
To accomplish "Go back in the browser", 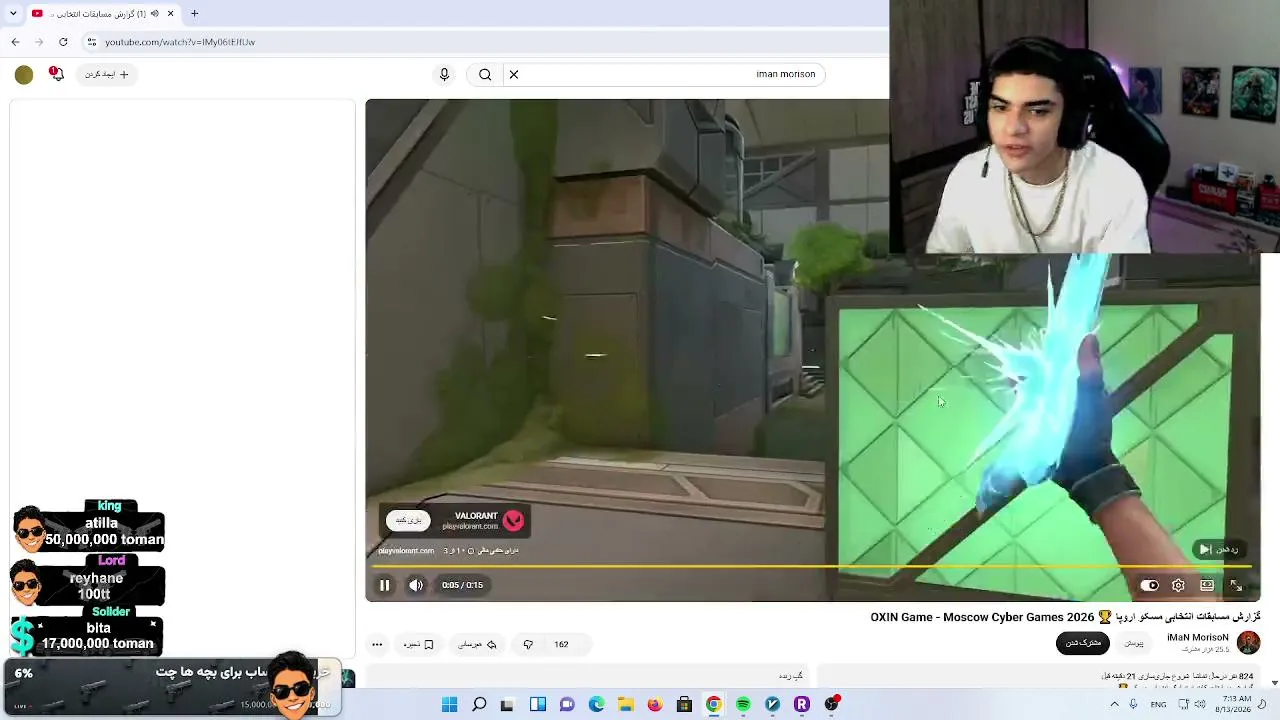I will (15, 42).
